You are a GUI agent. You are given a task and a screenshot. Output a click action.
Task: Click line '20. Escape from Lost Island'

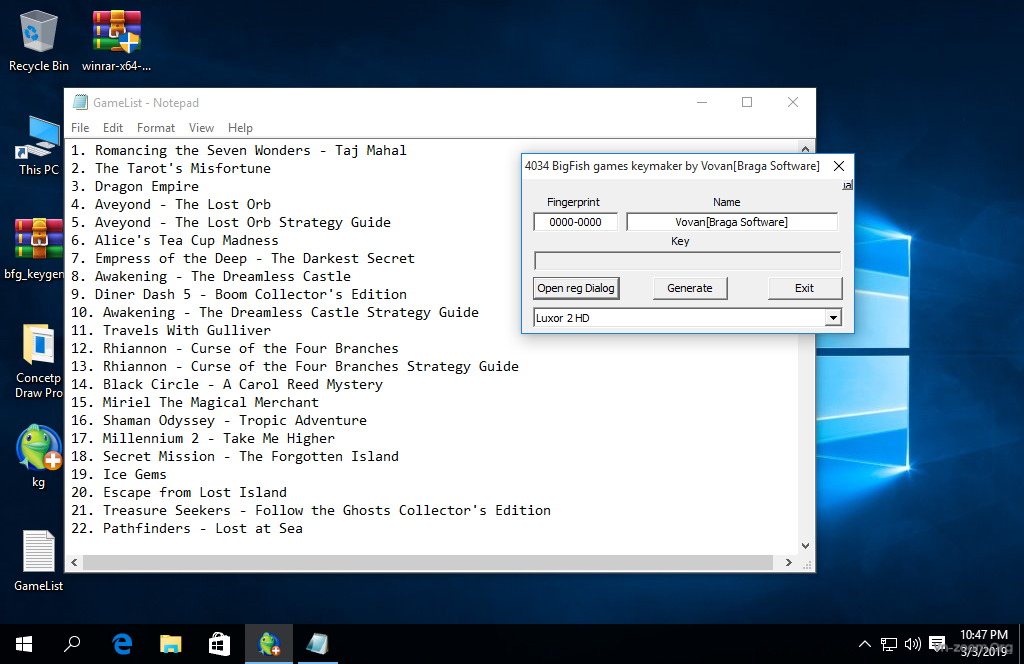click(x=178, y=493)
